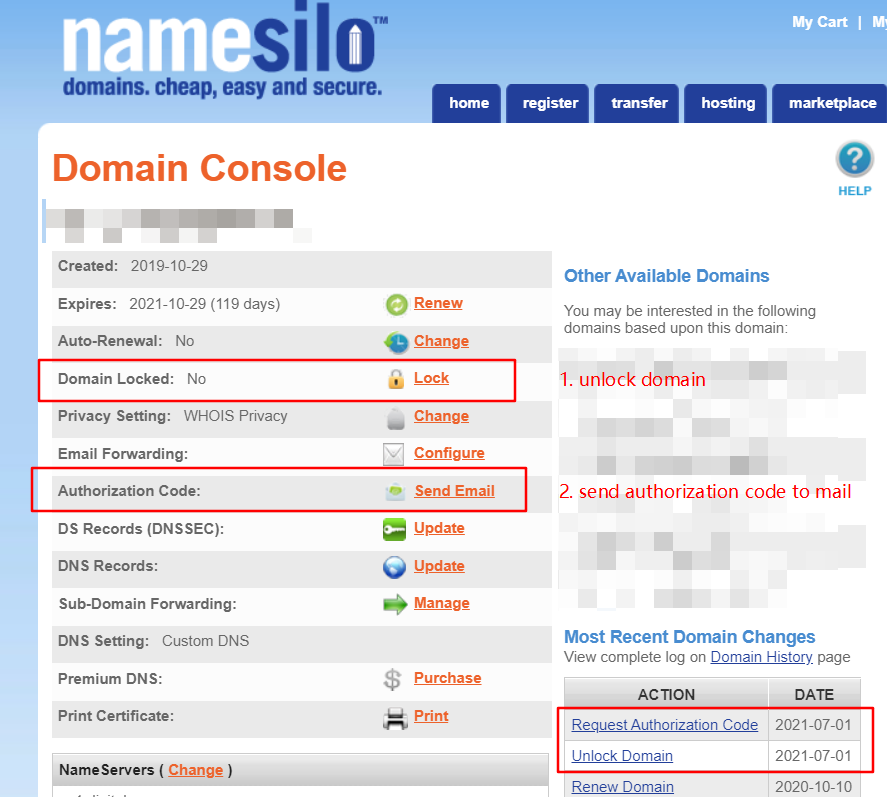
Task: Click the Premium DNS dollar icon
Action: click(x=394, y=679)
